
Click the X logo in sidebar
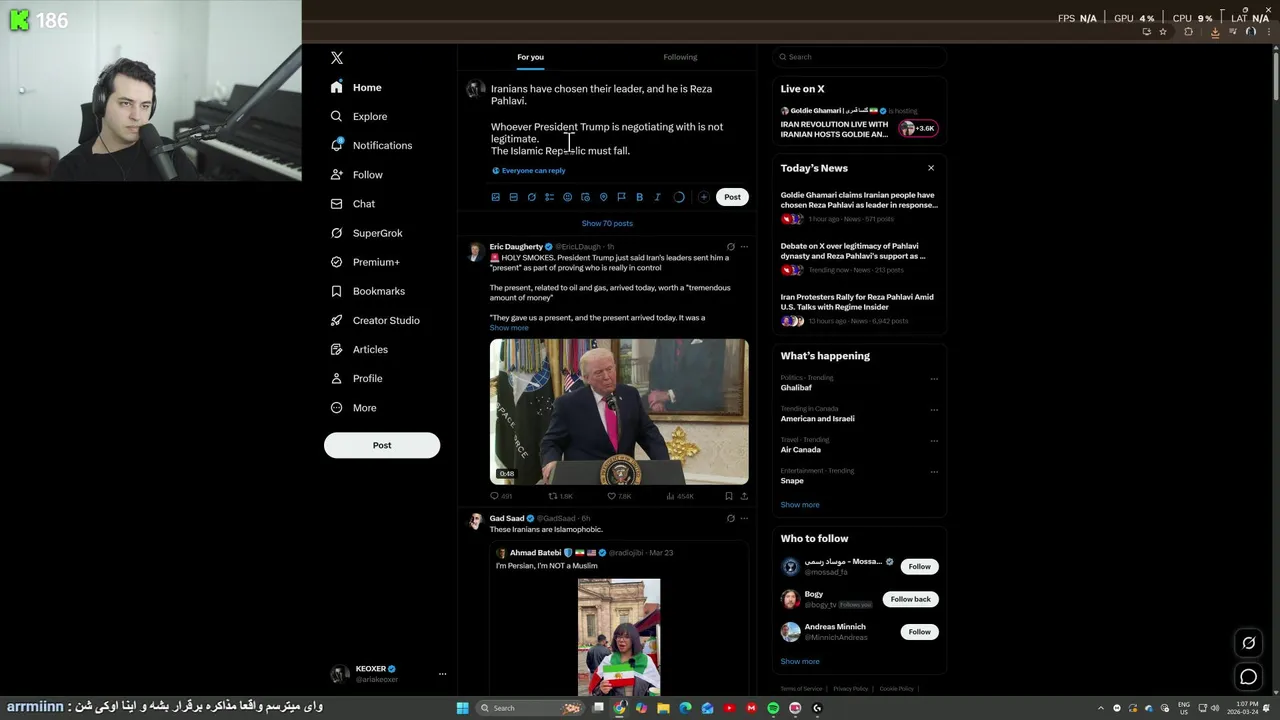pyautogui.click(x=337, y=58)
